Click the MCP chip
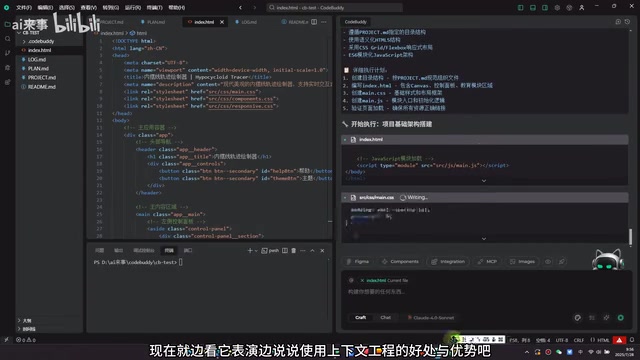 coord(487,262)
